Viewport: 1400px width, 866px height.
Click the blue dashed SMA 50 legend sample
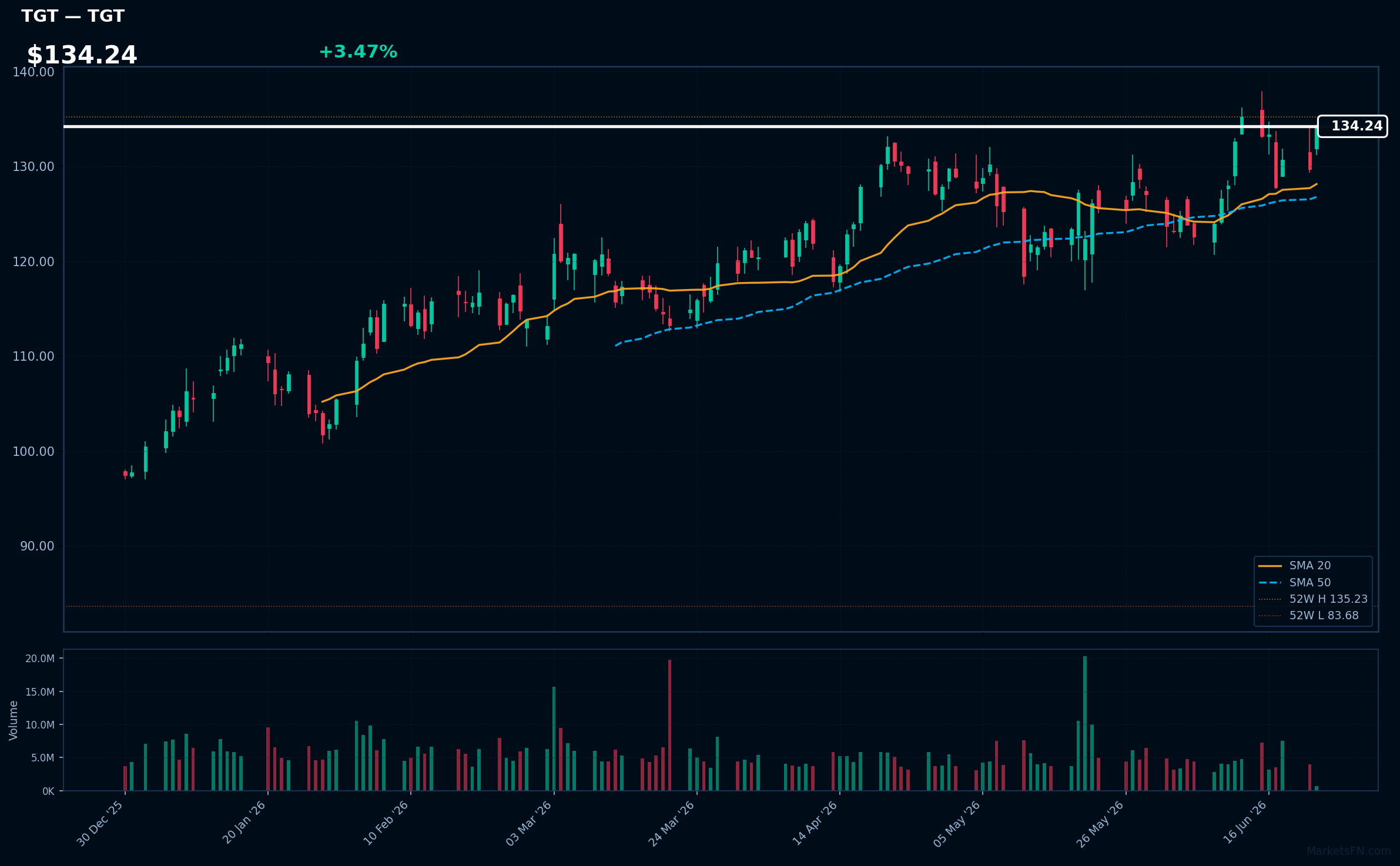1270,583
